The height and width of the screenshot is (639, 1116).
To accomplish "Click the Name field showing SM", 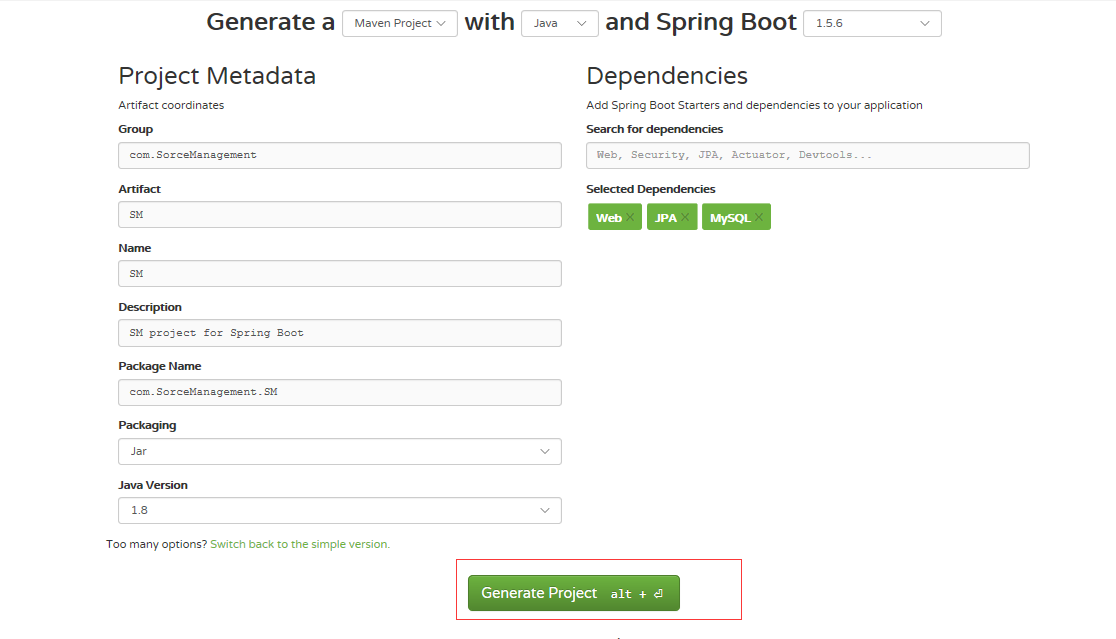I will (340, 273).
